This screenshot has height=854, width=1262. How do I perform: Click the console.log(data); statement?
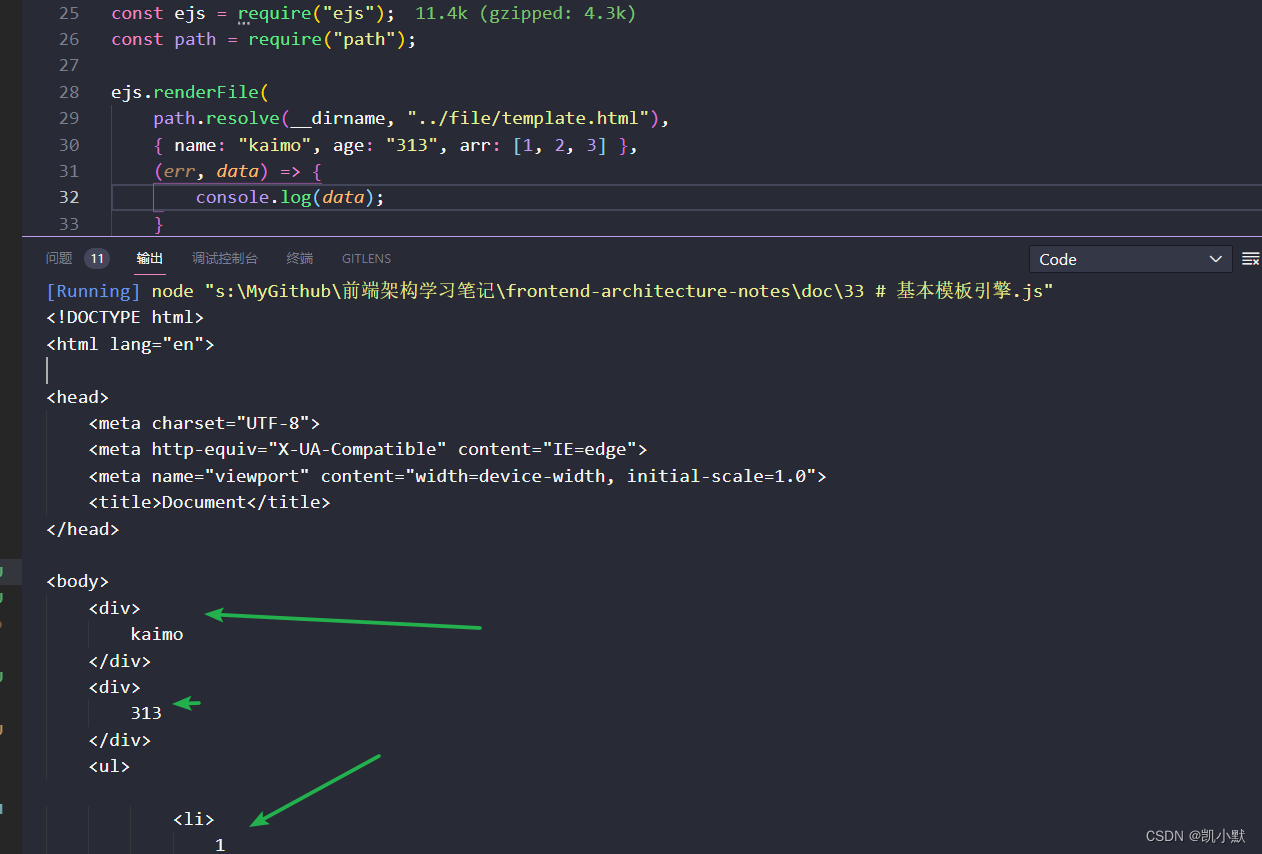pyautogui.click(x=290, y=197)
